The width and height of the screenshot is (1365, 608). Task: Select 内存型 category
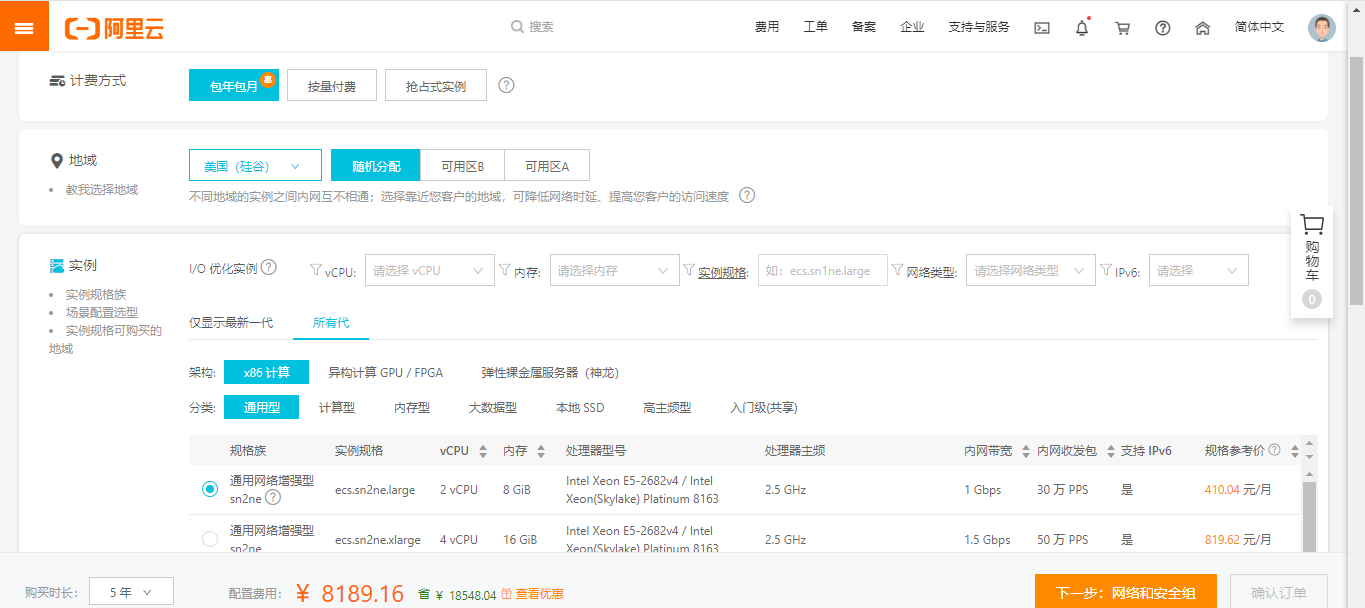412,407
